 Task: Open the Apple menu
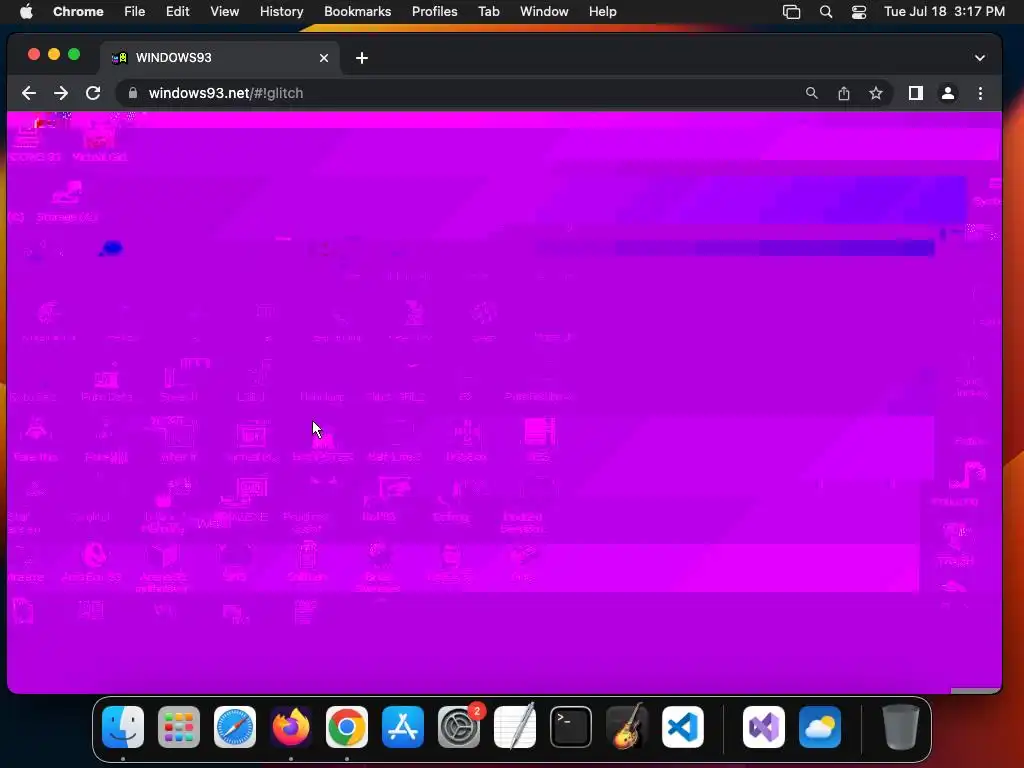click(26, 12)
